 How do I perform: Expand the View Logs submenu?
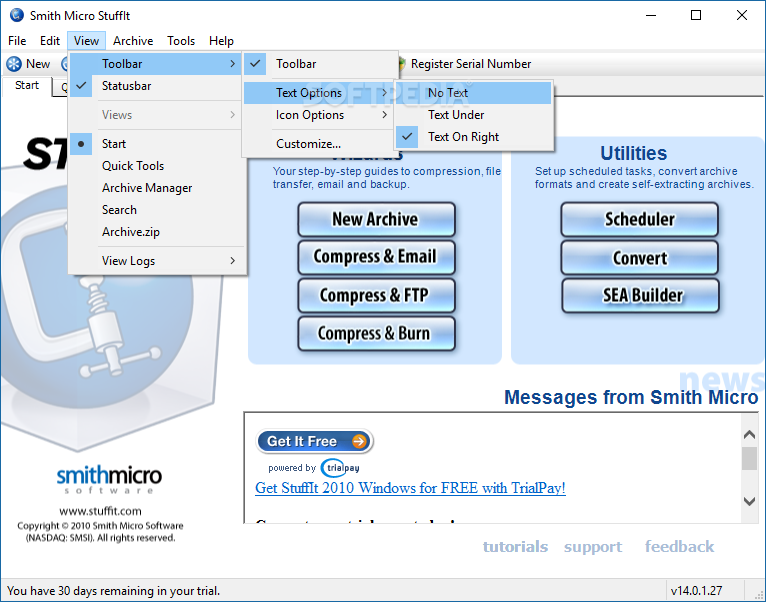coord(155,261)
